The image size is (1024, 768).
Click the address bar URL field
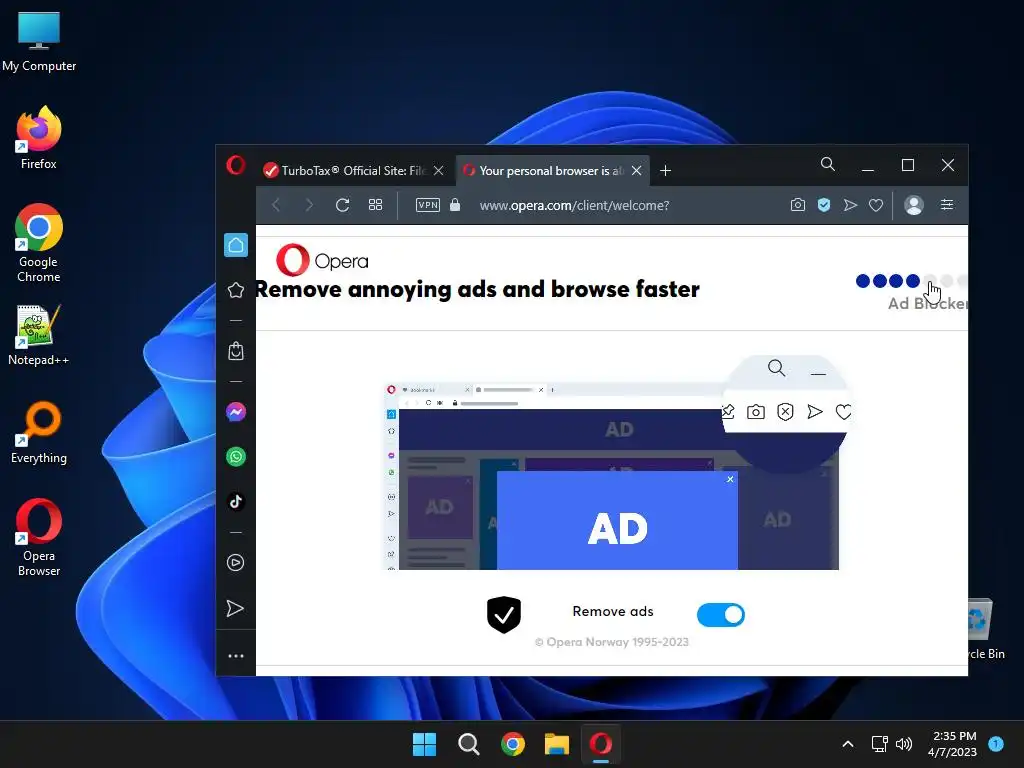tap(574, 205)
